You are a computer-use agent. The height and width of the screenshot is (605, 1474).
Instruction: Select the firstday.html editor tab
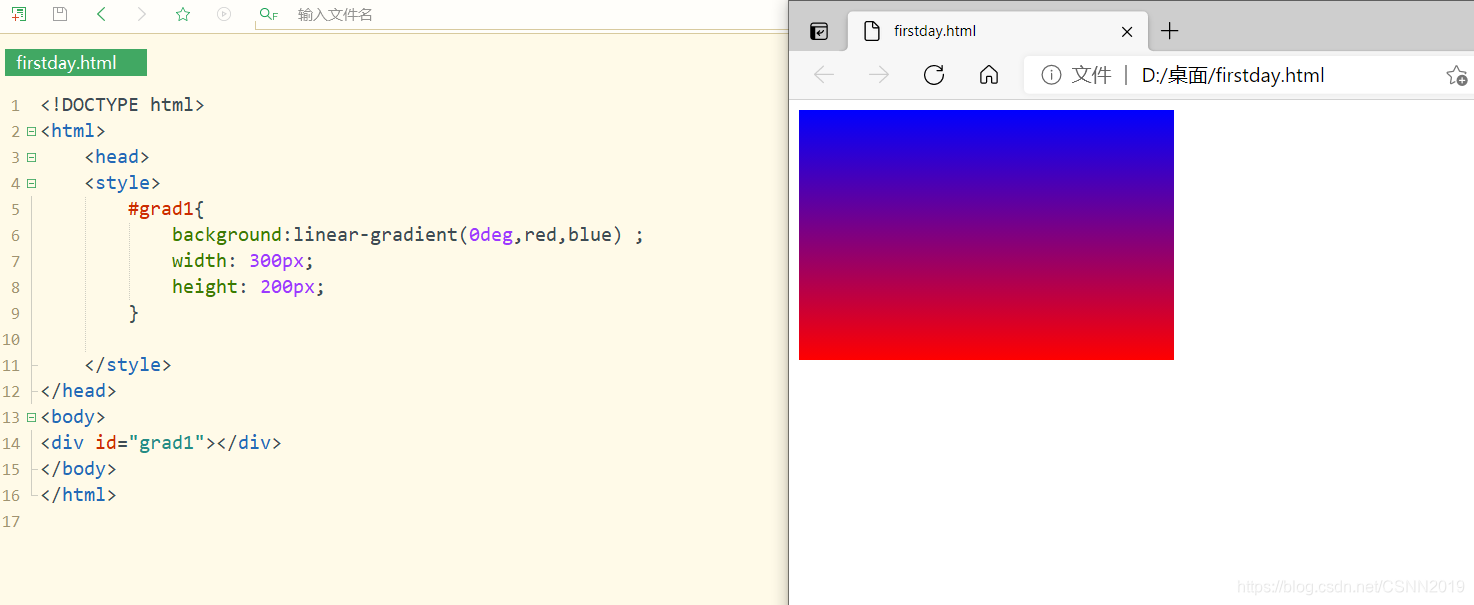pos(76,63)
